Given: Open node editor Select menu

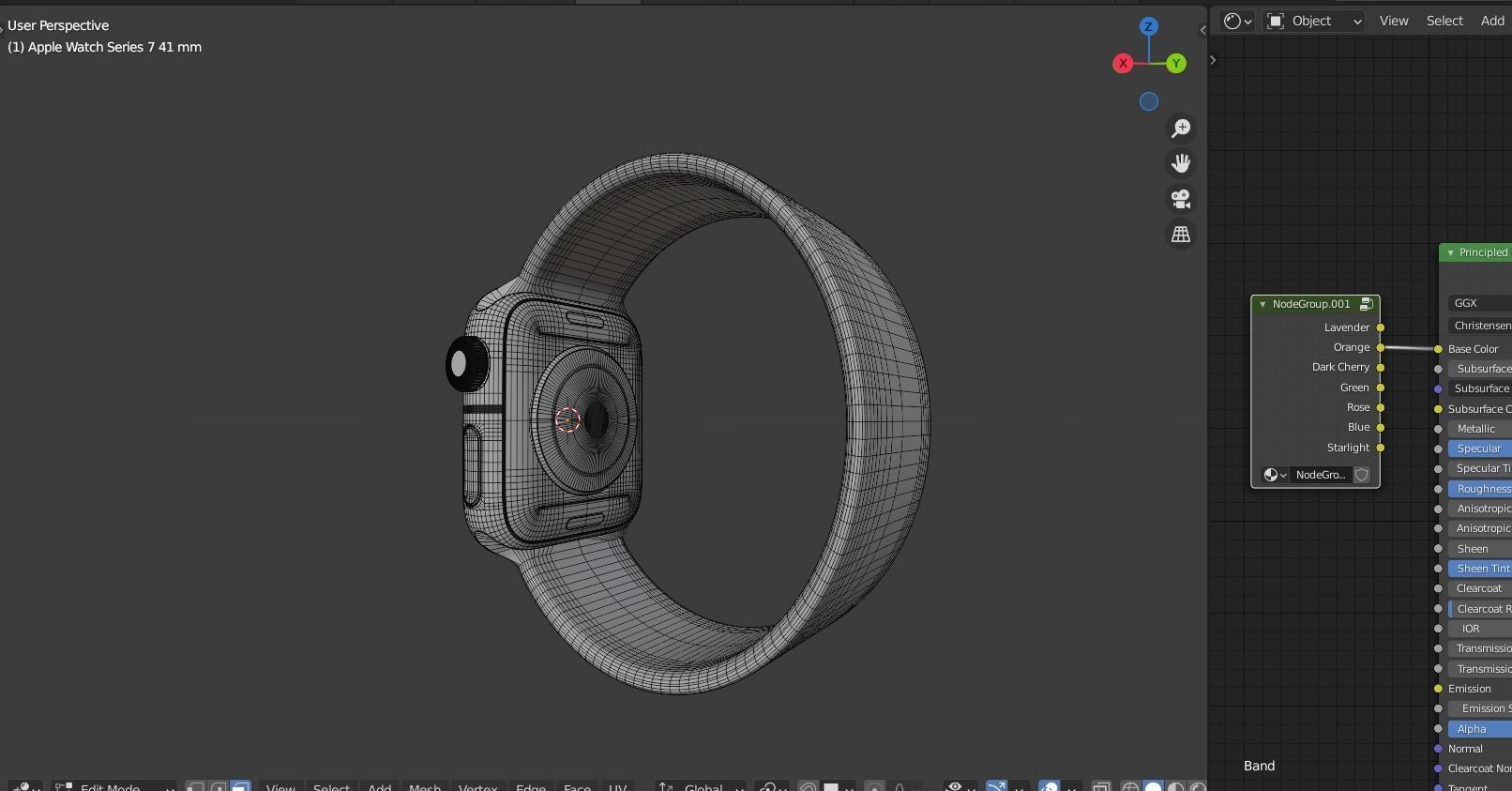Looking at the screenshot, I should coord(1444,21).
